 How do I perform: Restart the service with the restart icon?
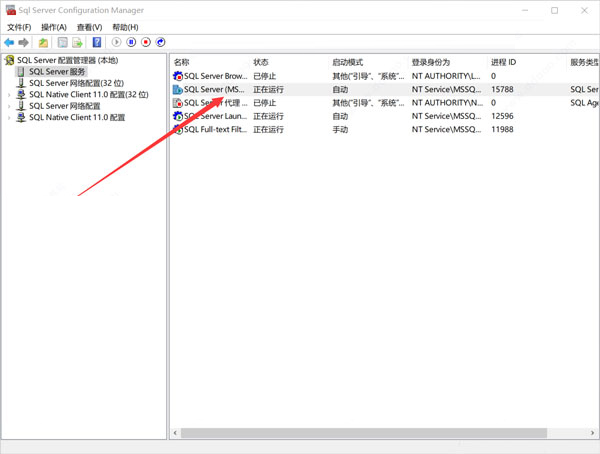pyautogui.click(x=160, y=42)
